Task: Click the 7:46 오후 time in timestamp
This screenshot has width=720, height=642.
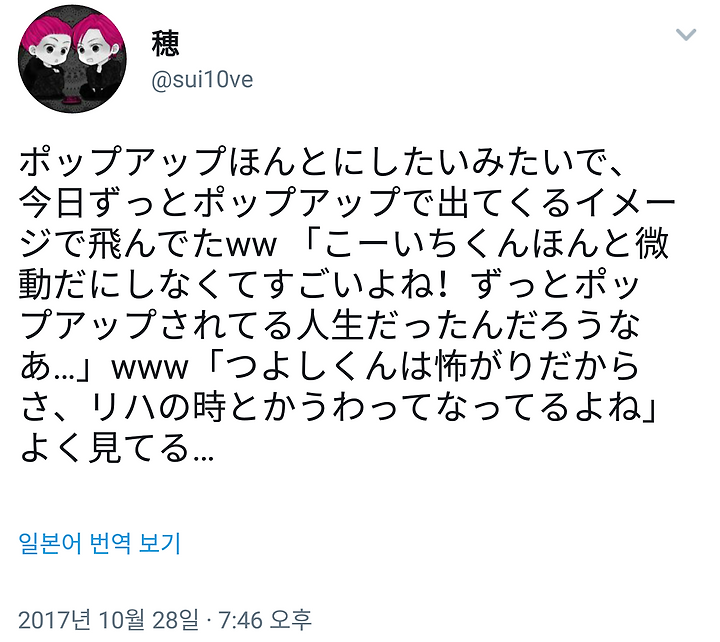Action: [x=265, y=619]
